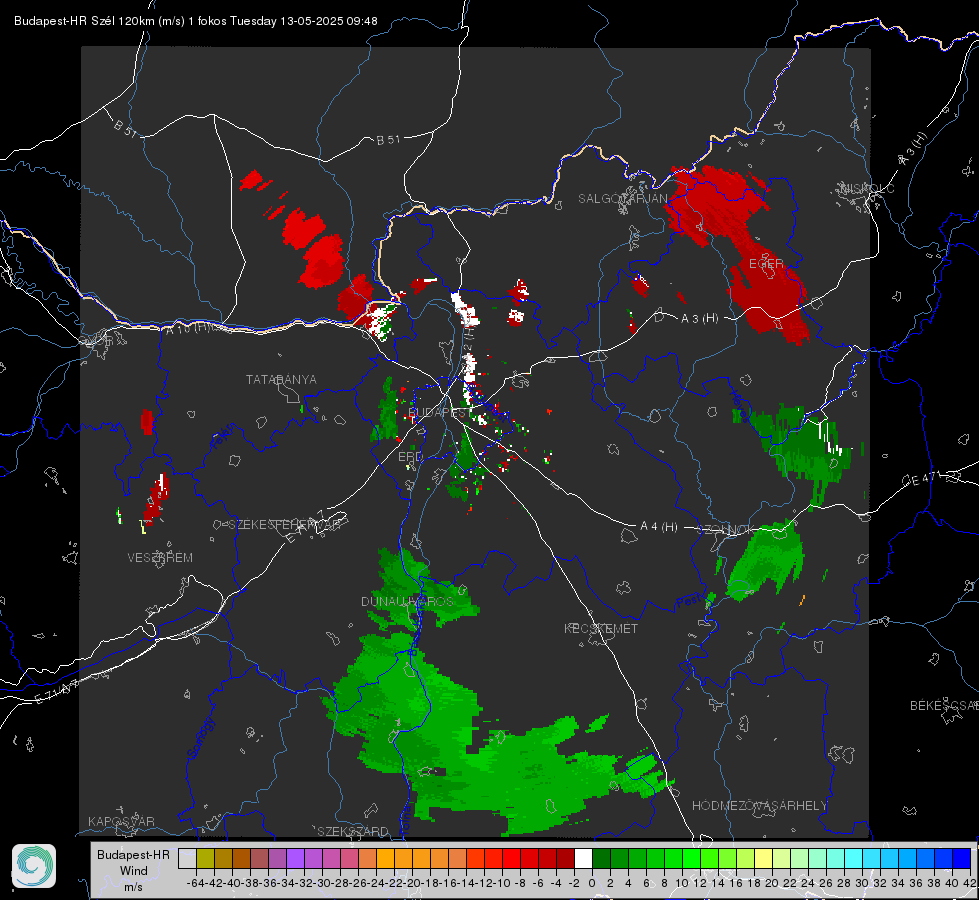
Task: Select the MISKOLC label on the map
Action: [x=867, y=189]
